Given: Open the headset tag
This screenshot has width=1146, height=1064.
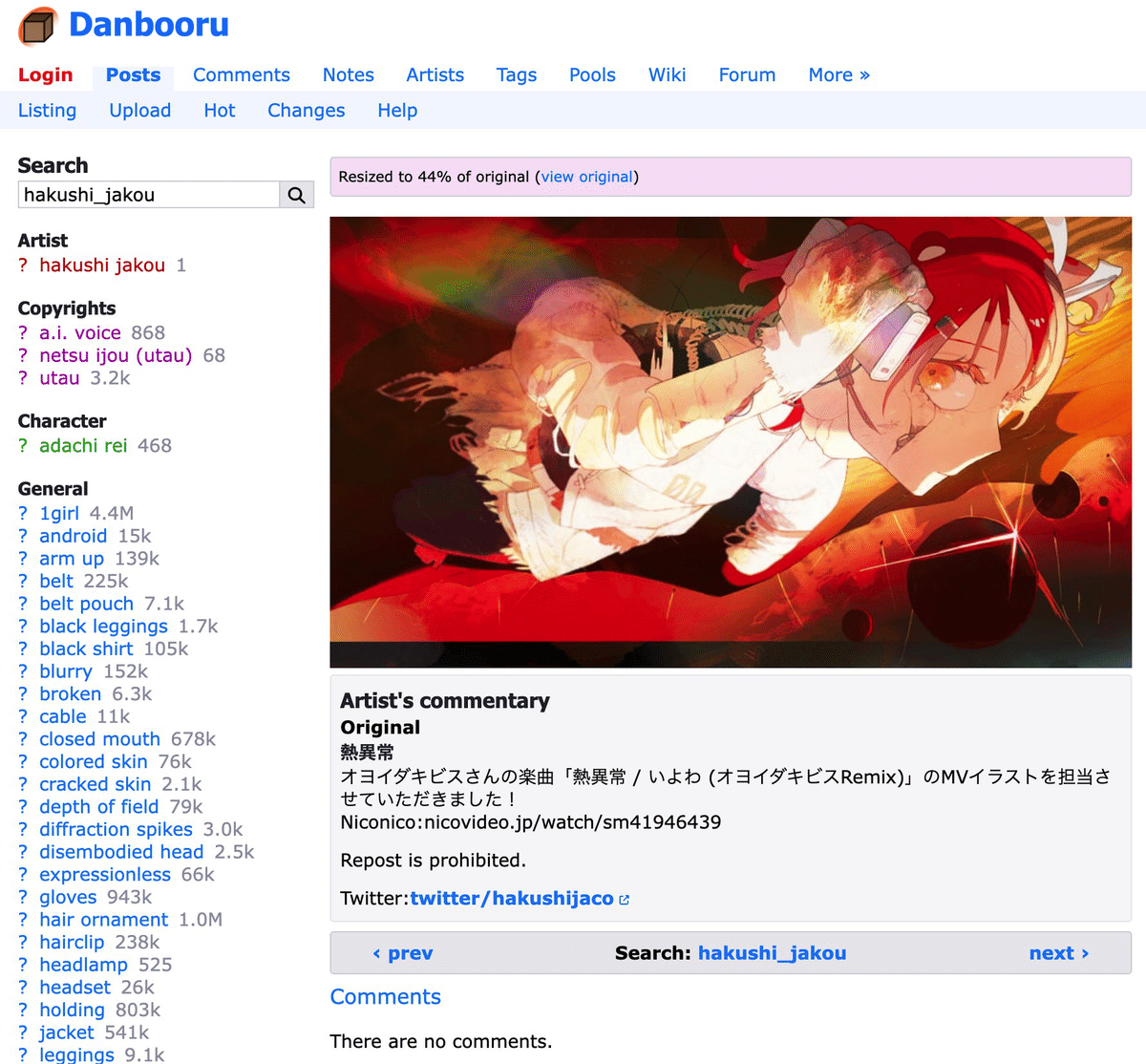Looking at the screenshot, I should coord(74,988).
